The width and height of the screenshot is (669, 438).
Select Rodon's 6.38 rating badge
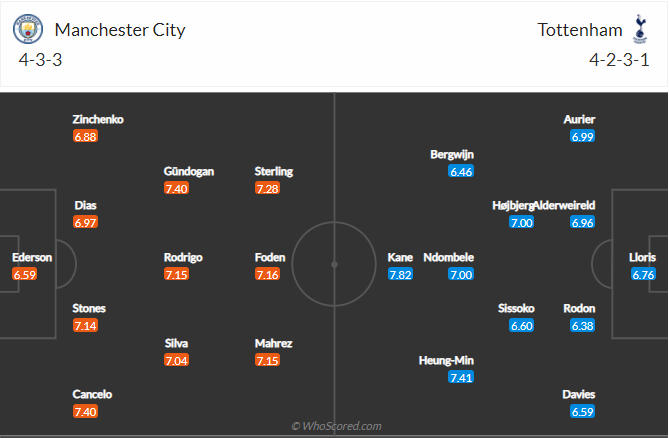click(583, 325)
